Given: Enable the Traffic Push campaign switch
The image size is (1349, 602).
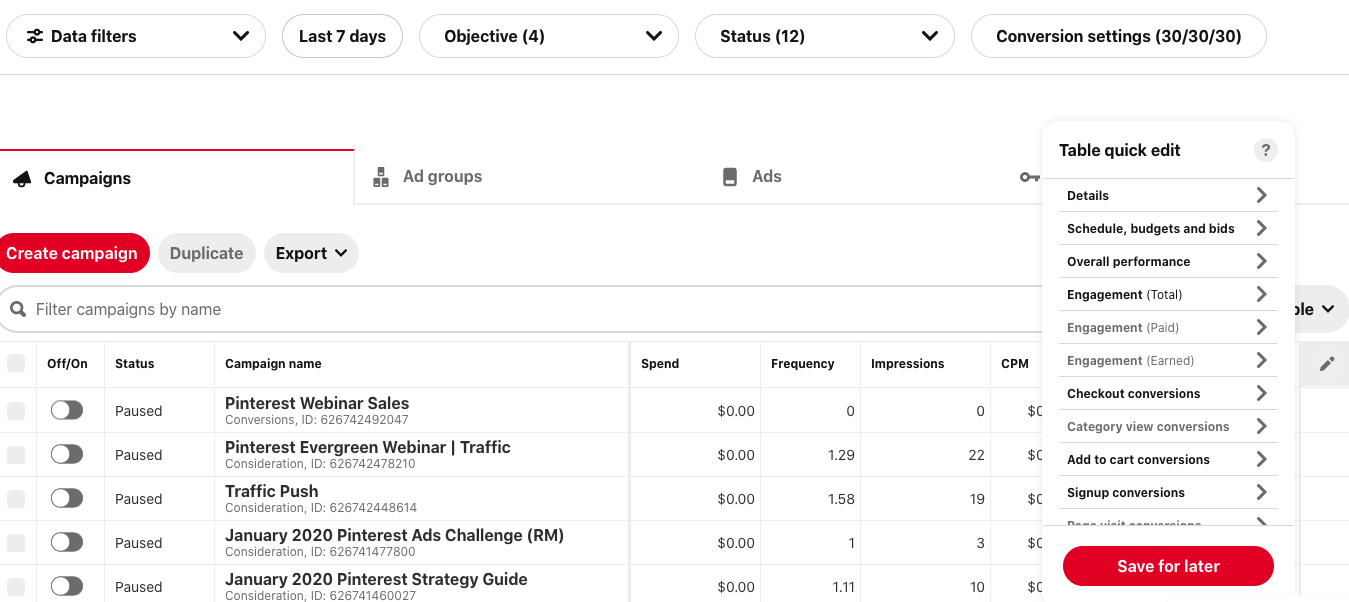Looking at the screenshot, I should 67,499.
